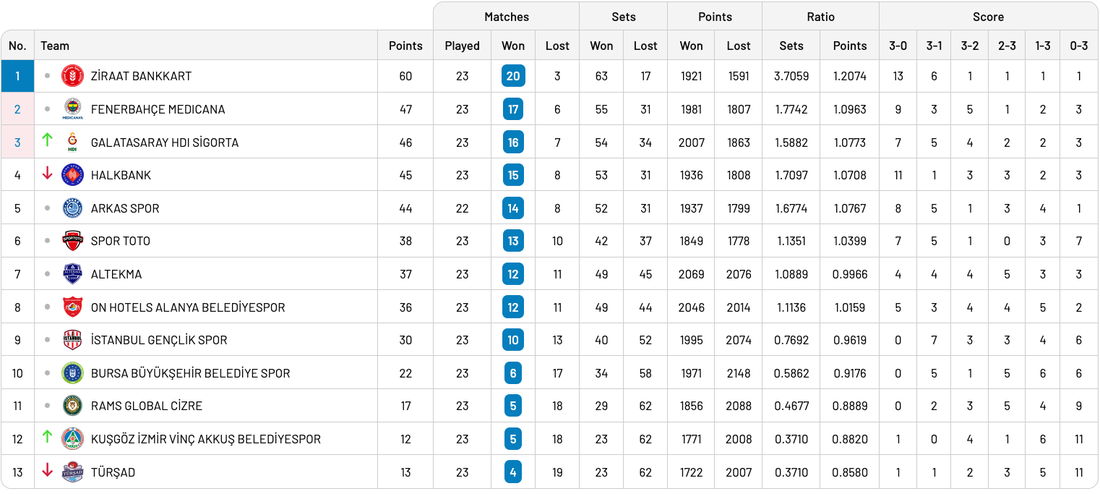Click the Fenerbahçe Medicana club logo

pyautogui.click(x=72, y=109)
